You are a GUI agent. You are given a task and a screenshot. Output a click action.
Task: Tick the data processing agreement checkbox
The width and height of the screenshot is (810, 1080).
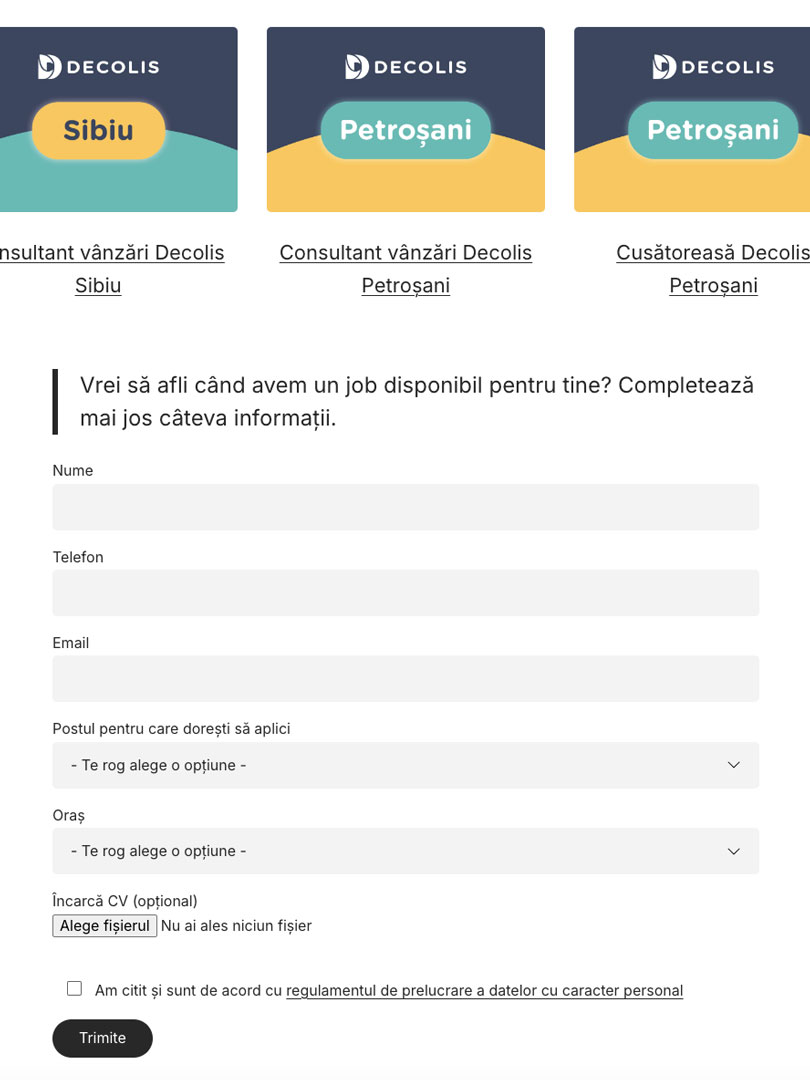[74, 988]
